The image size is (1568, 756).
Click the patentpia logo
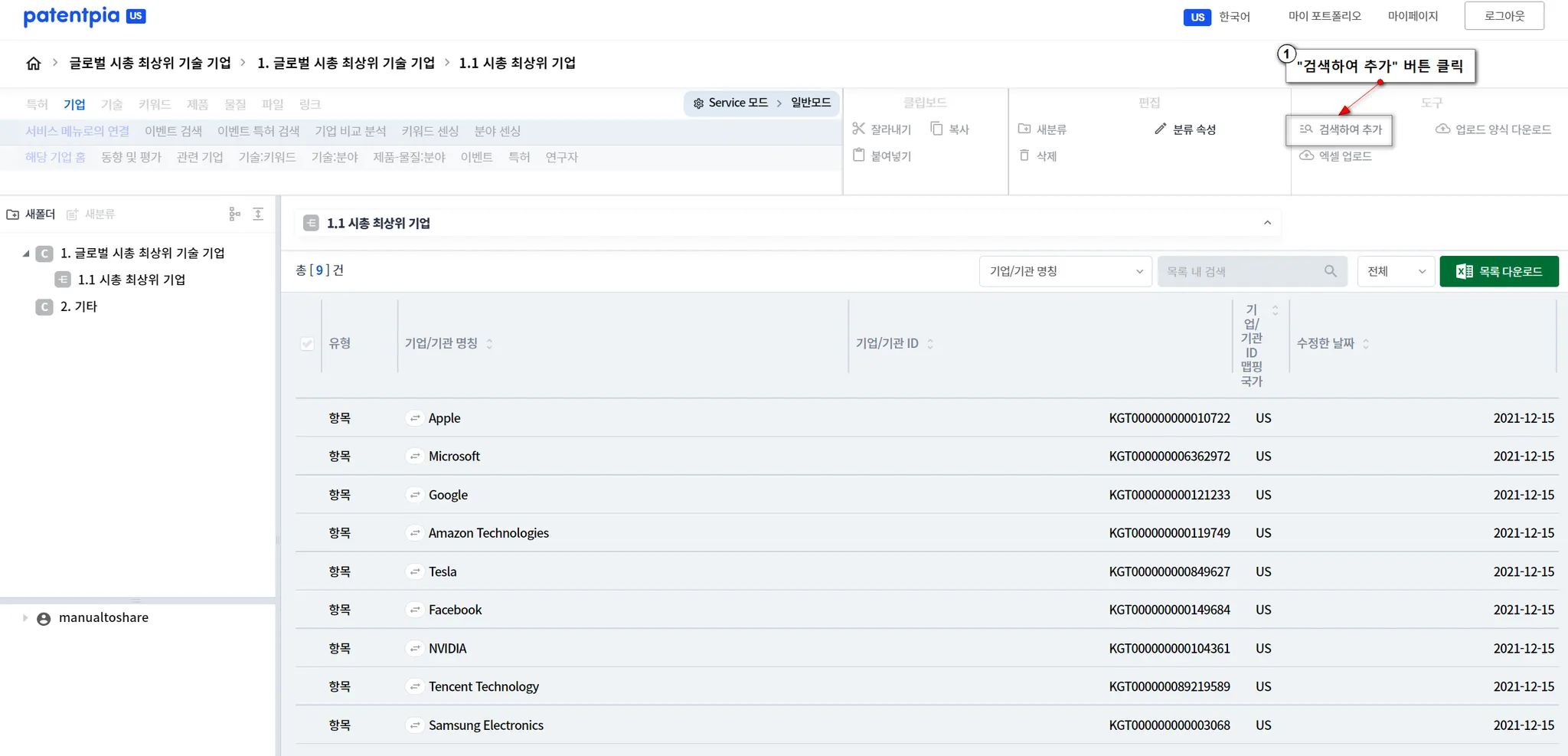84,16
